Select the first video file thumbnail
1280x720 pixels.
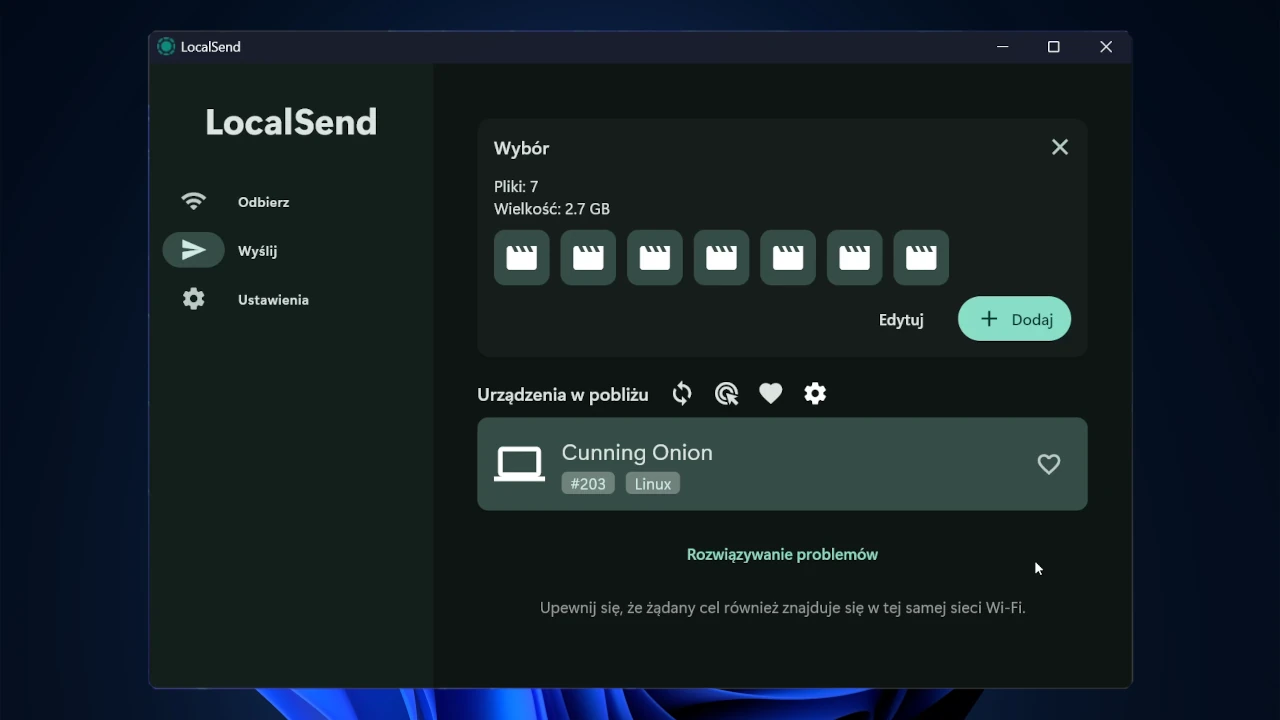coord(522,258)
